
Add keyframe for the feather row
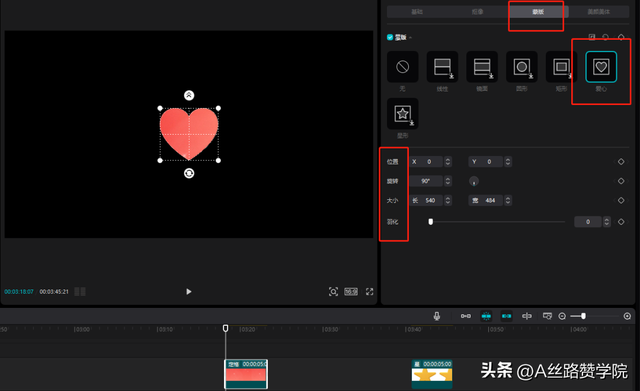(x=621, y=222)
